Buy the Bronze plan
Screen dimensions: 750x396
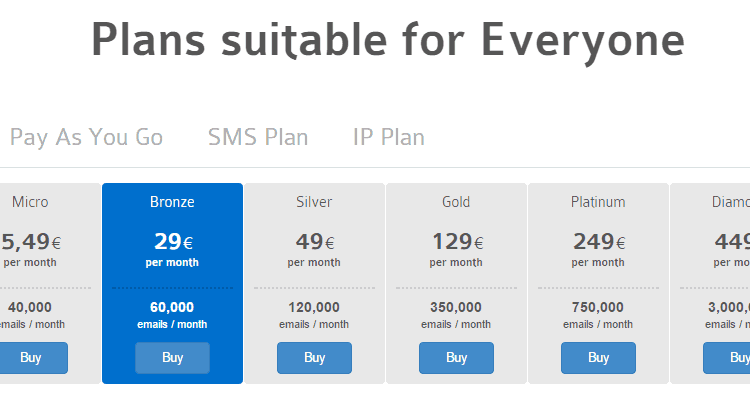pyautogui.click(x=172, y=358)
